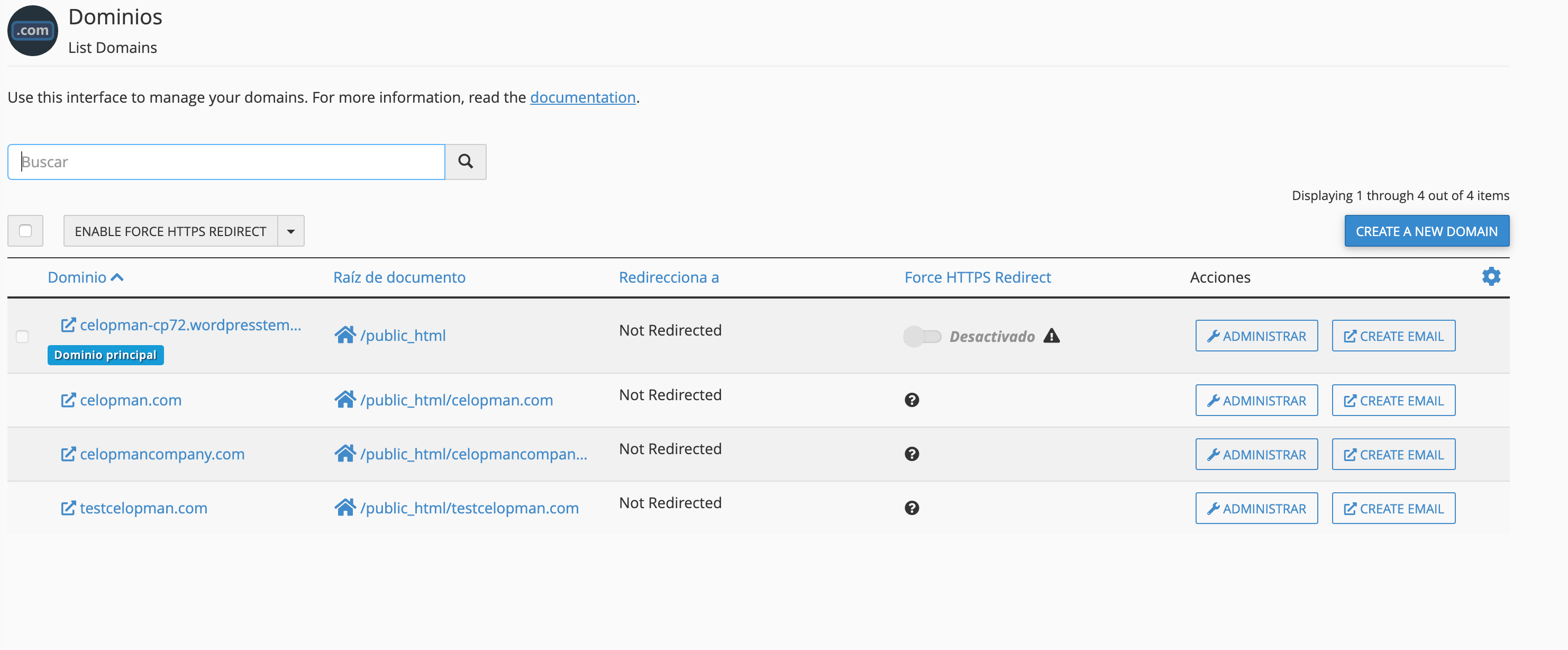Open celopman-cp72.wordpresstem... domain link
Viewport: 1568px width, 650px height.
[190, 324]
